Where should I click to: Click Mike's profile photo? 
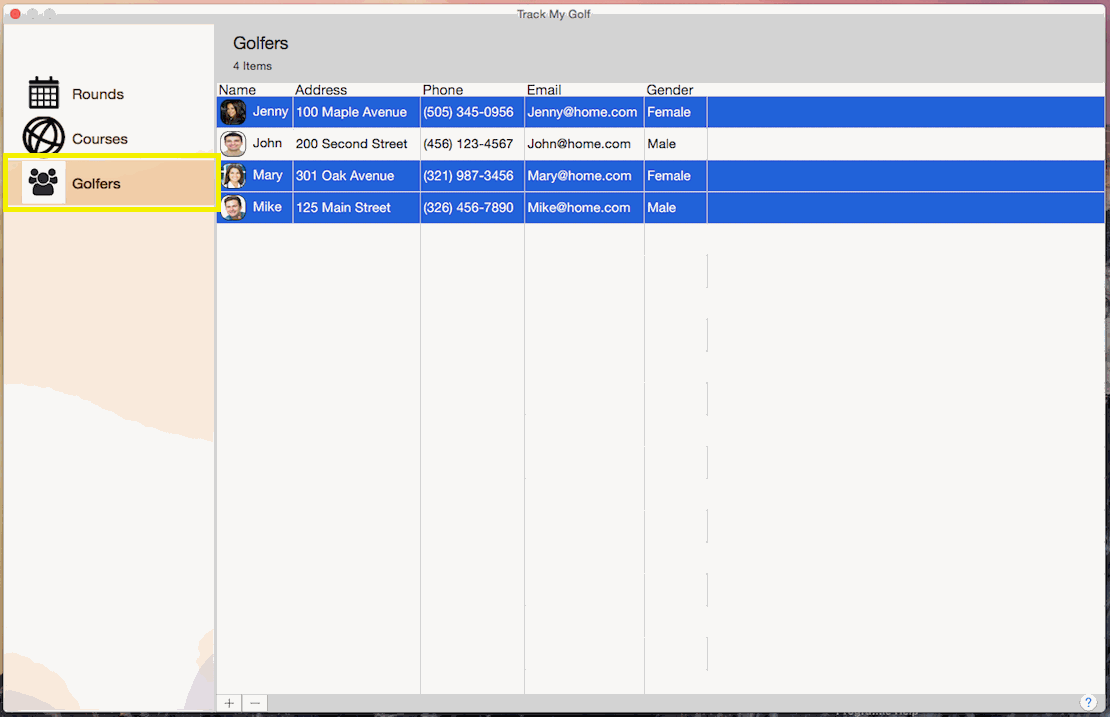click(x=233, y=208)
